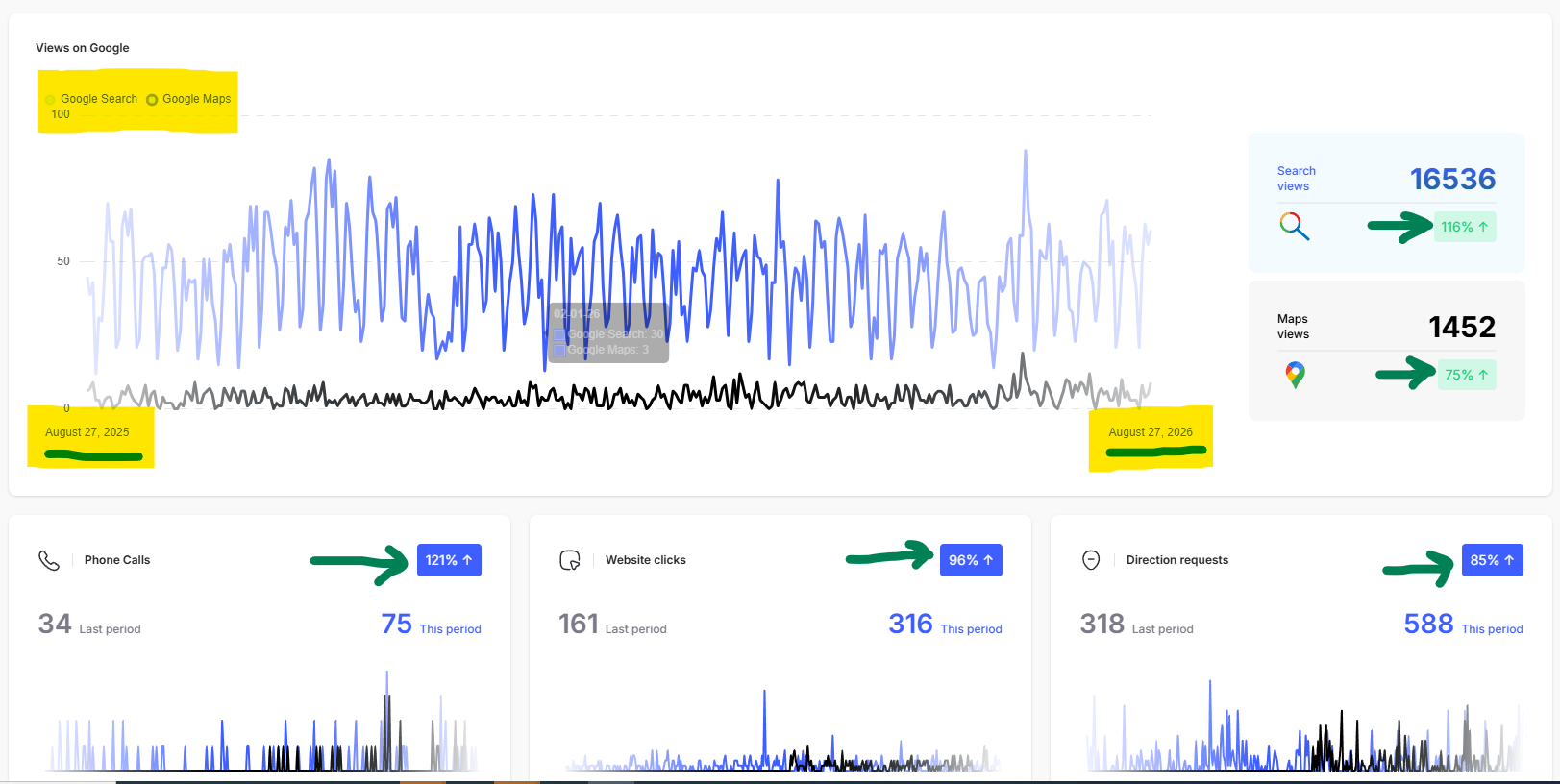This screenshot has width=1560, height=784.
Task: Click the Website clicks this period value 316
Action: tap(911, 625)
